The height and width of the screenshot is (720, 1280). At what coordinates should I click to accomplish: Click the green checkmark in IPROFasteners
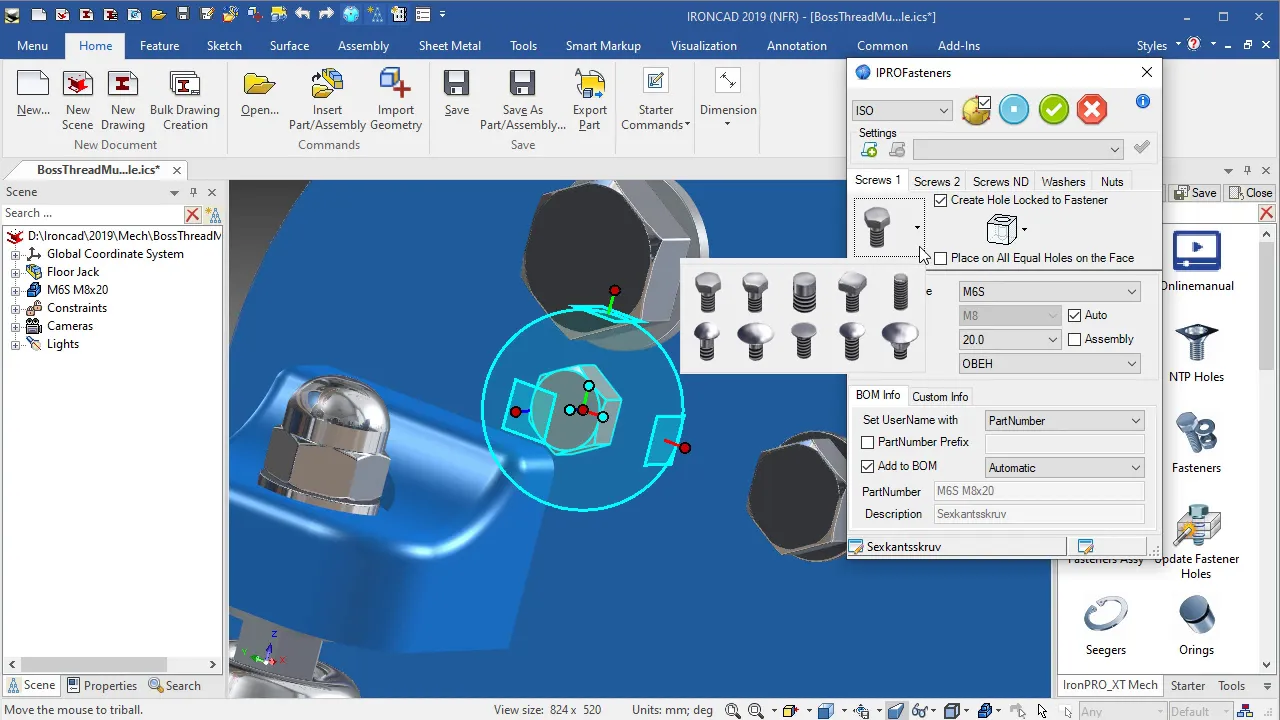[1053, 110]
